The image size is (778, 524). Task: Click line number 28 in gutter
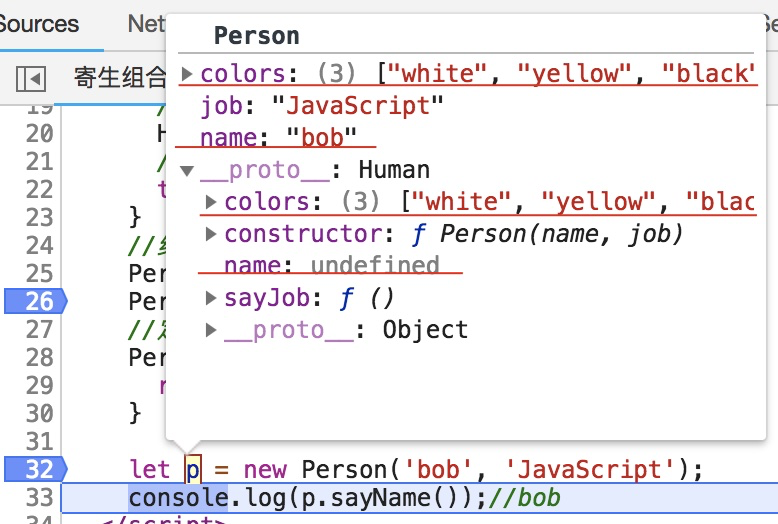coord(39,357)
